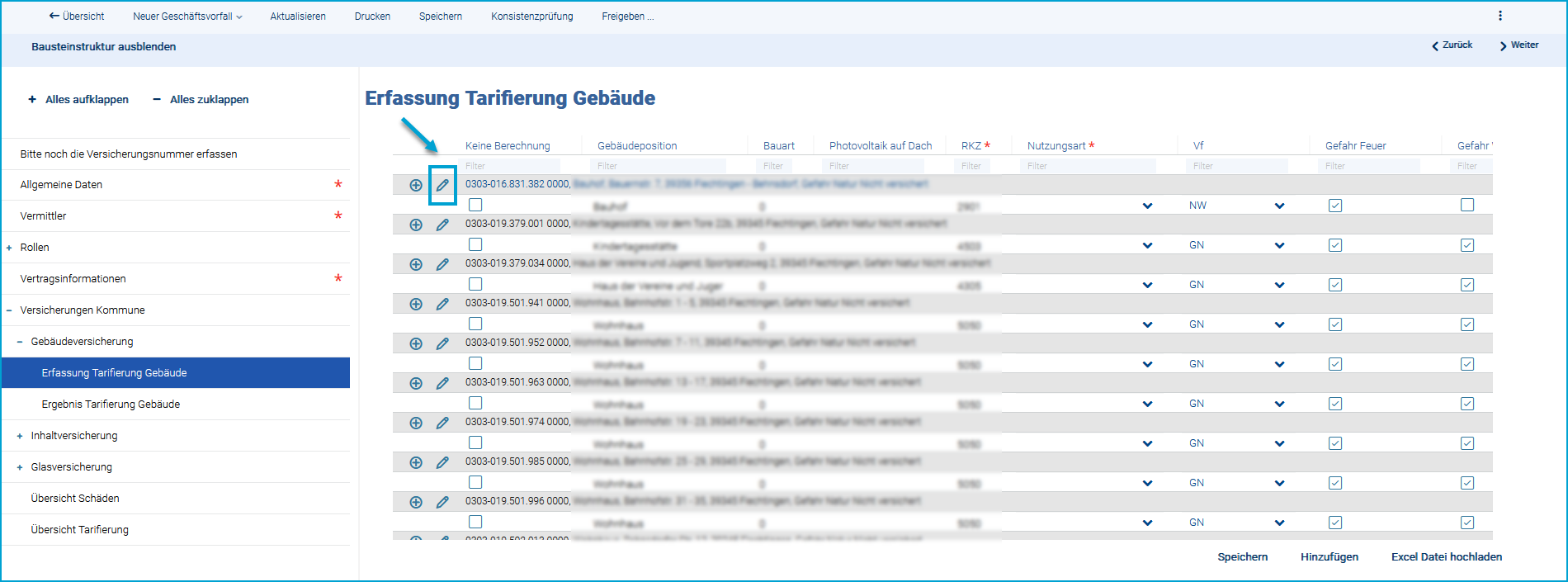Screen dimensions: 1568x582
Task: Open the Vf dropdown showing NW
Action: click(x=1279, y=206)
